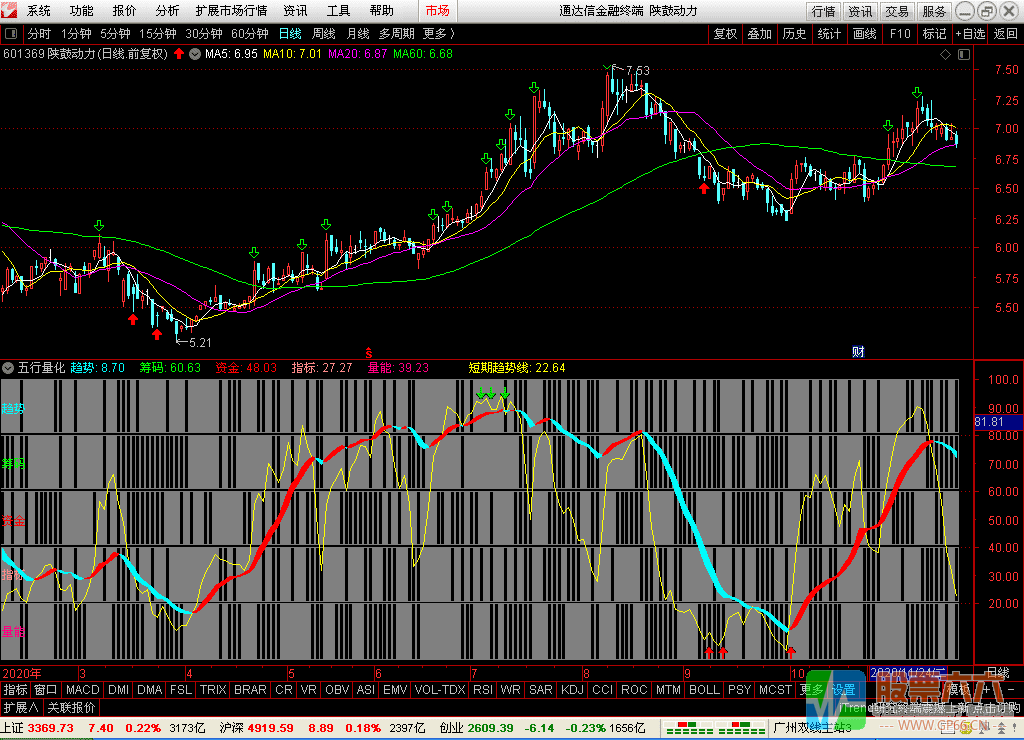Click the 上证 3369.73 index in status bar
This screenshot has height=740, width=1024.
(37, 728)
